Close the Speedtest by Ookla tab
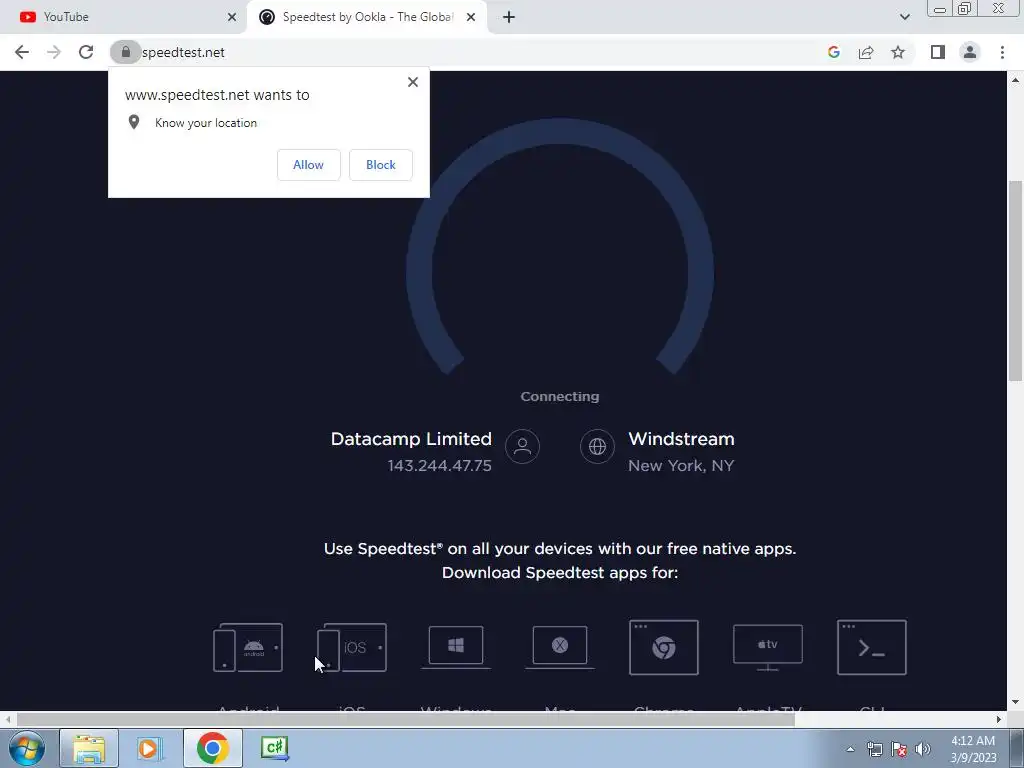1024x768 pixels. 471,17
